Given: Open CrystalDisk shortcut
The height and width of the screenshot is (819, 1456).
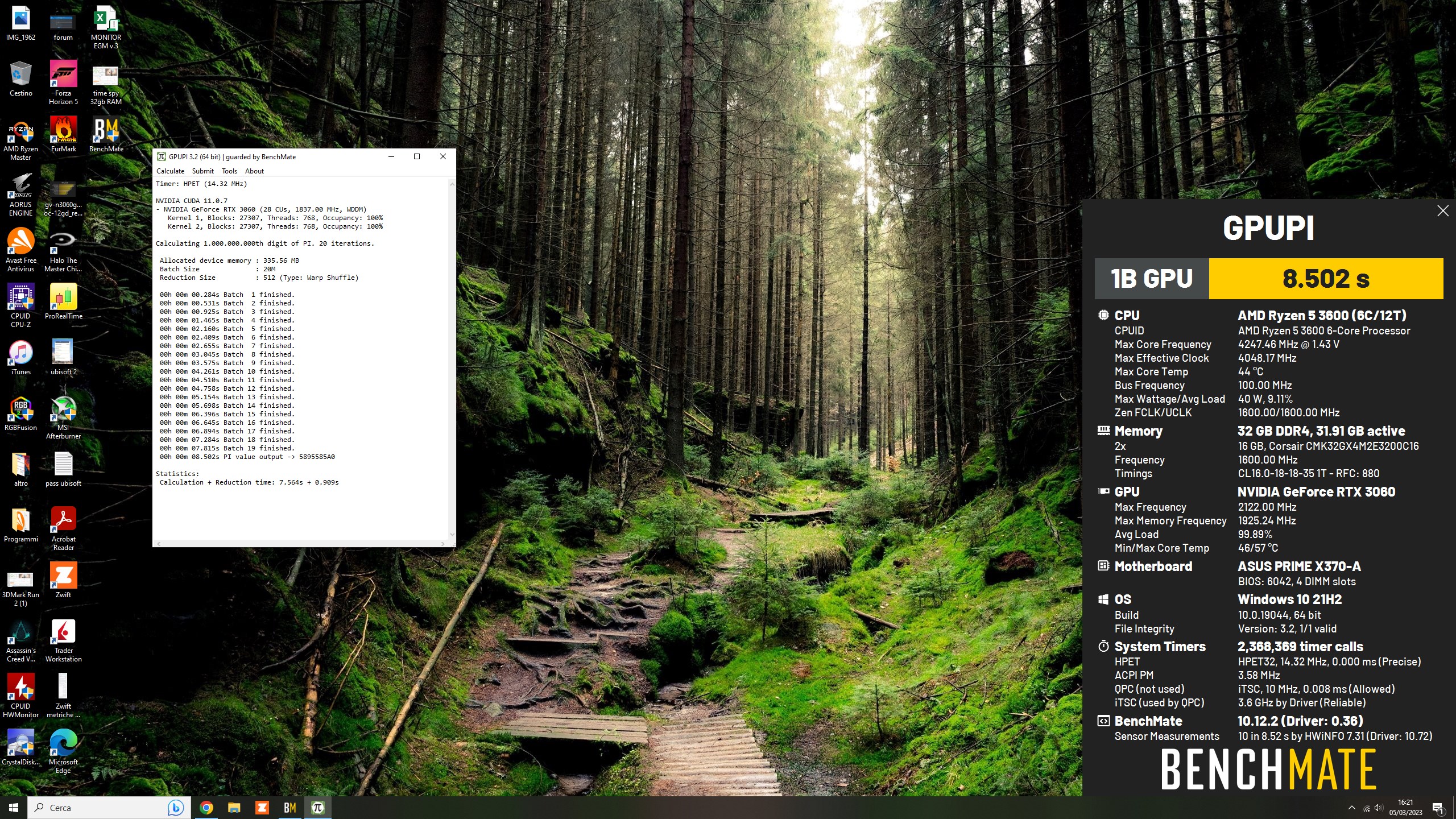Looking at the screenshot, I should [x=20, y=748].
